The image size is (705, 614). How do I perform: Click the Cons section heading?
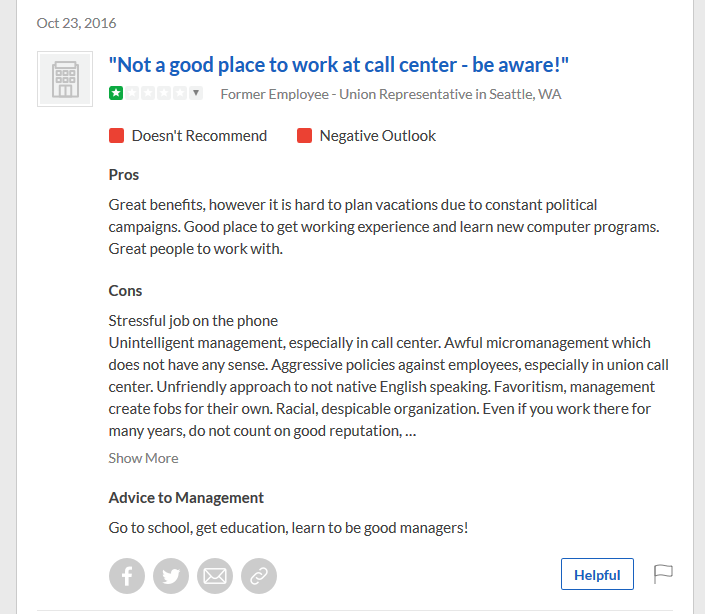click(x=125, y=291)
